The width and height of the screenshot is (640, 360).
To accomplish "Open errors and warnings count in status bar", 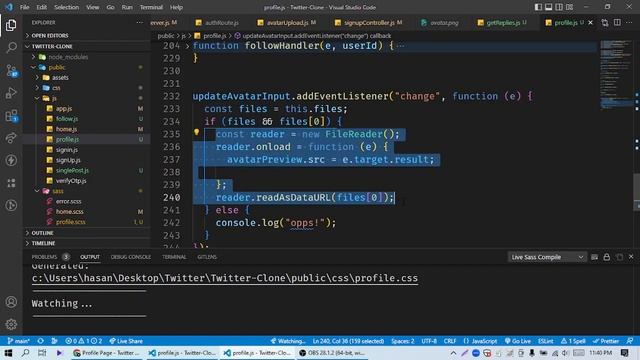I will [84, 341].
